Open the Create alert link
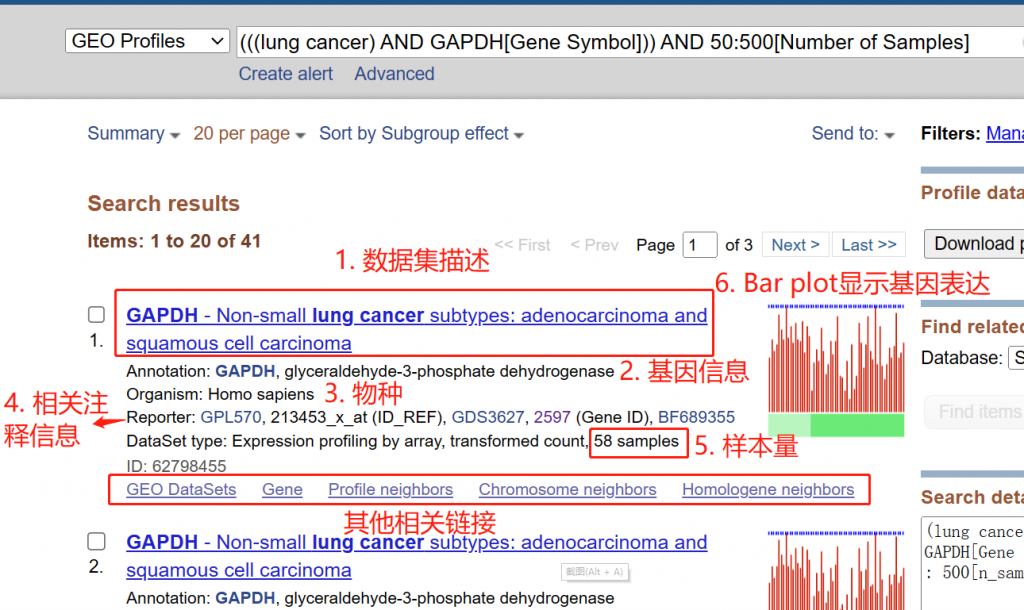 (285, 74)
